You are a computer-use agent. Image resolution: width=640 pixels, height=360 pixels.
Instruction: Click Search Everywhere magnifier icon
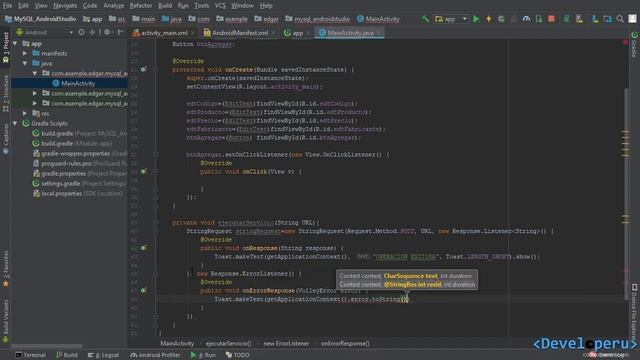click(620, 19)
